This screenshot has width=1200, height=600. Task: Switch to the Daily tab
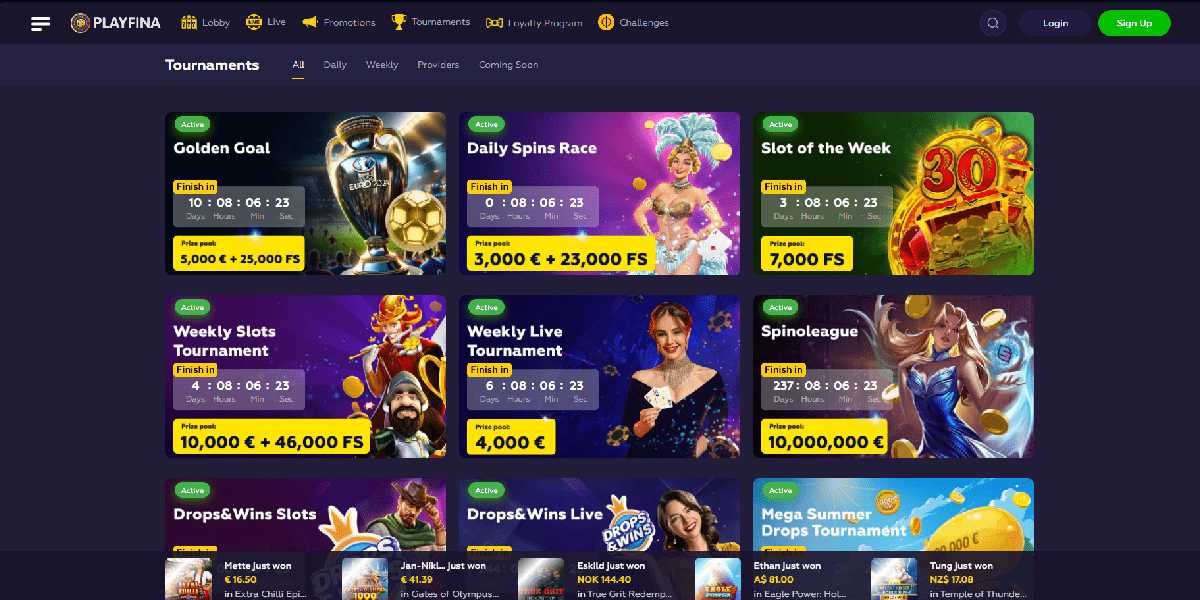coord(335,65)
